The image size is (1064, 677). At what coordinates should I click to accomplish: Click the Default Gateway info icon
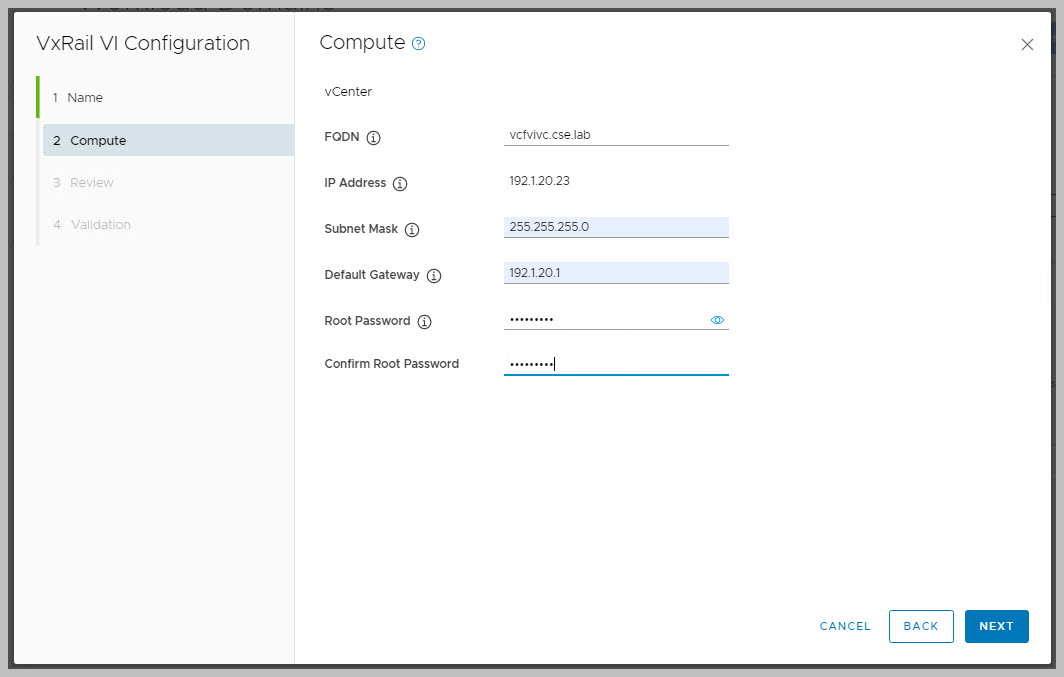(434, 276)
